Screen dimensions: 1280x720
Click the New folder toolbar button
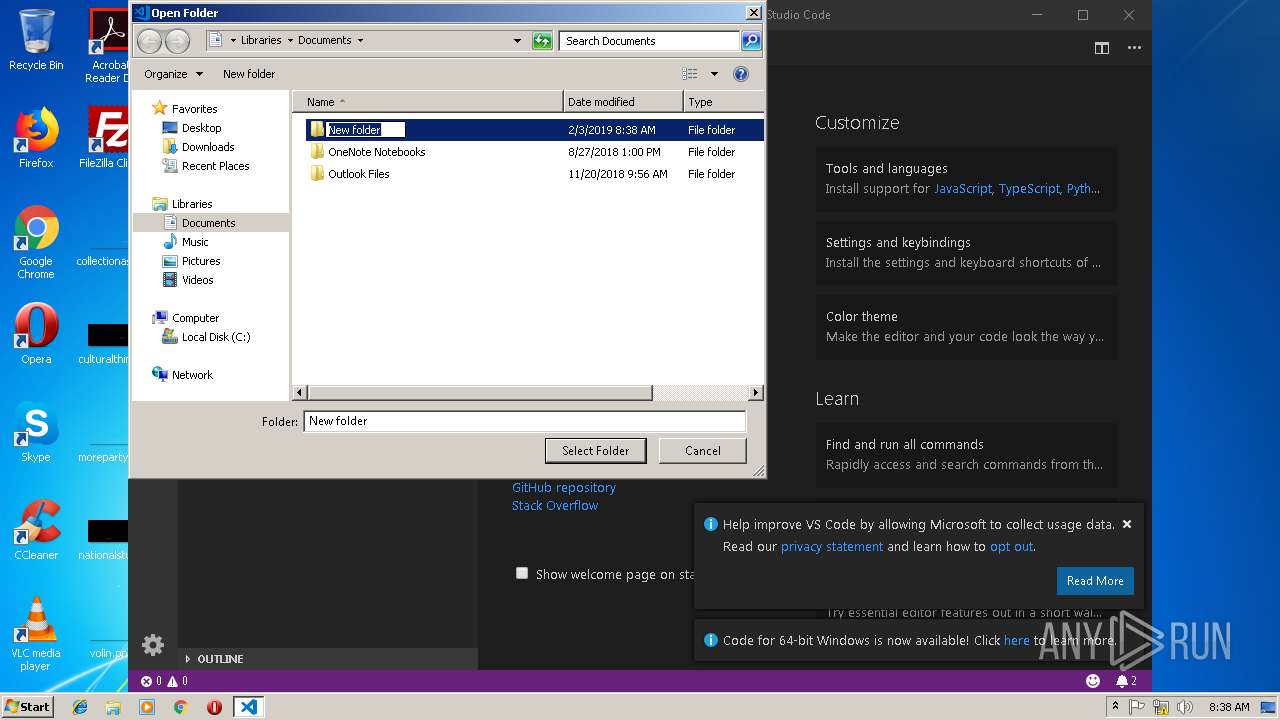coord(249,74)
